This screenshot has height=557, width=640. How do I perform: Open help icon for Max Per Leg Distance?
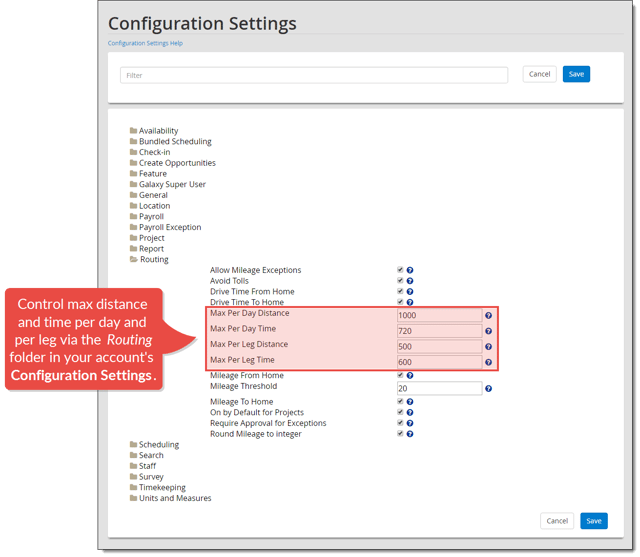pos(488,346)
